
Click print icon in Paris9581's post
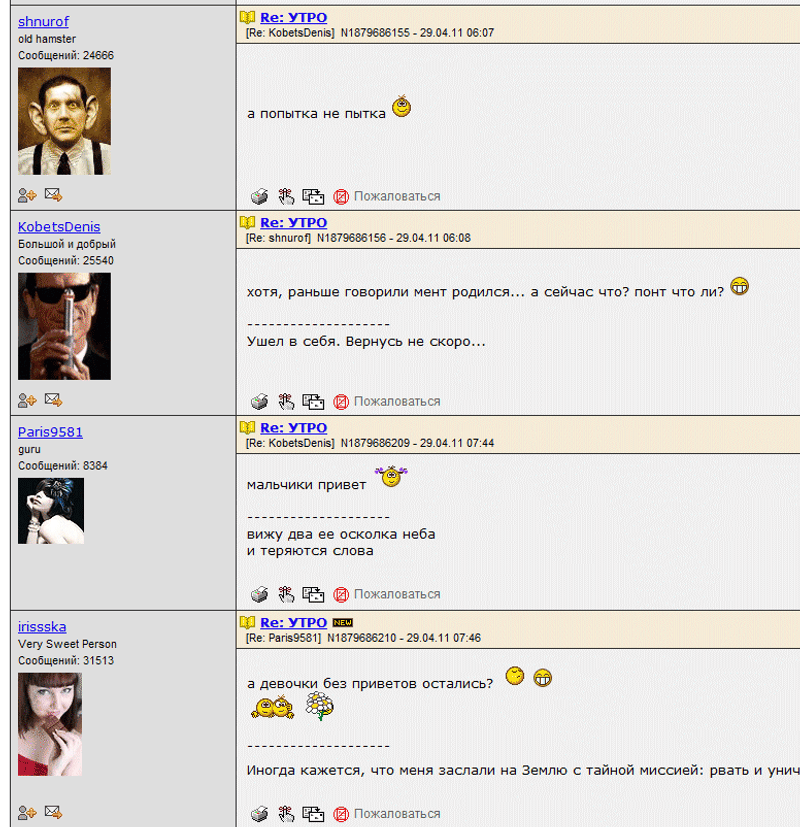point(259,595)
